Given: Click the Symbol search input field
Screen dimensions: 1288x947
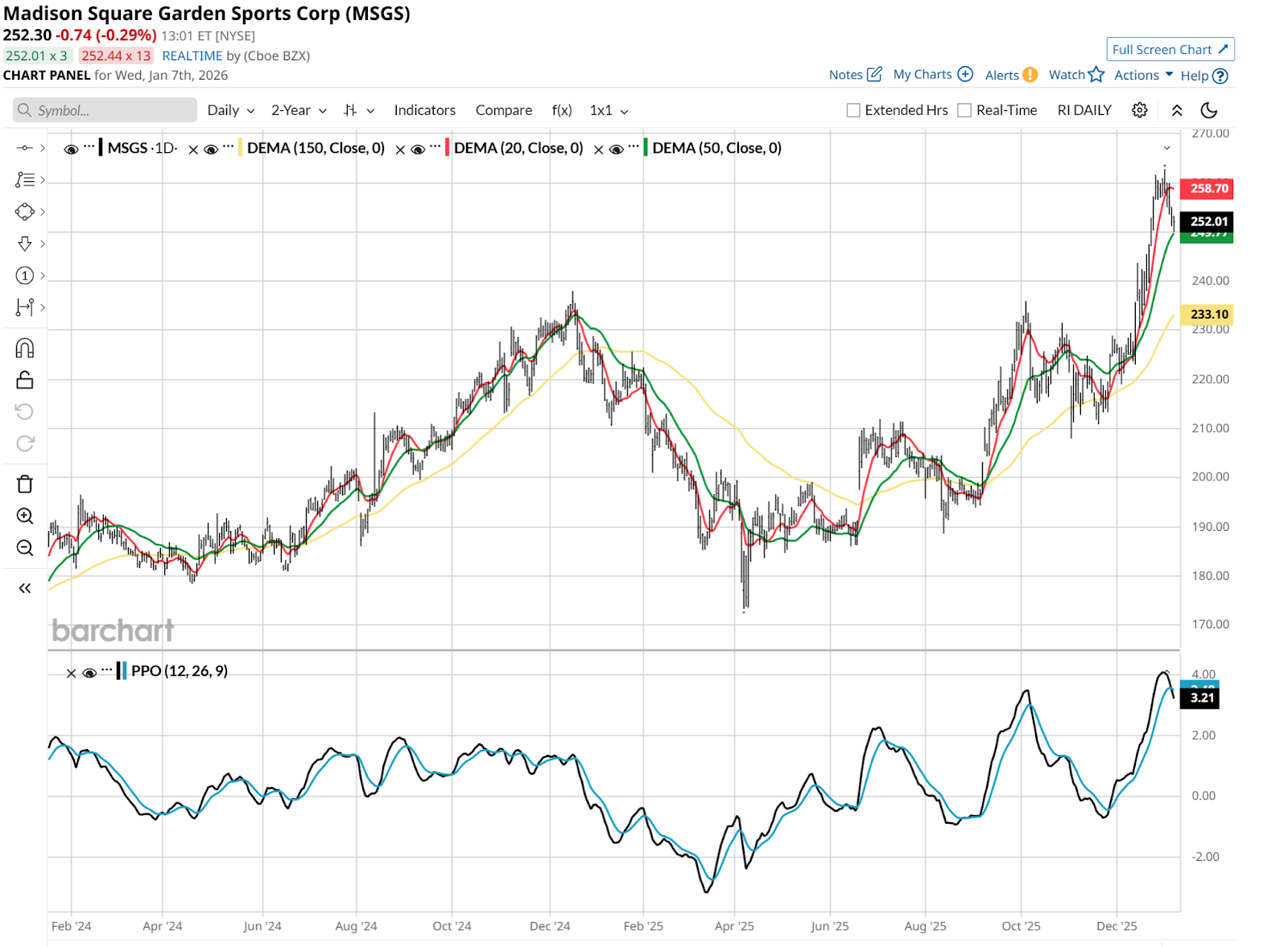Looking at the screenshot, I should 105,110.
